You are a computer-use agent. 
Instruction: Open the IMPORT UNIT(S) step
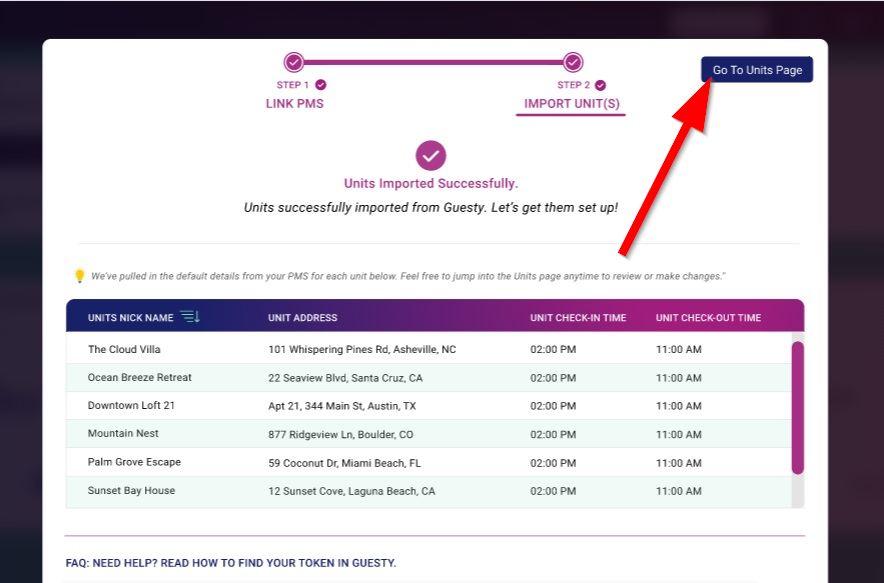tap(572, 104)
